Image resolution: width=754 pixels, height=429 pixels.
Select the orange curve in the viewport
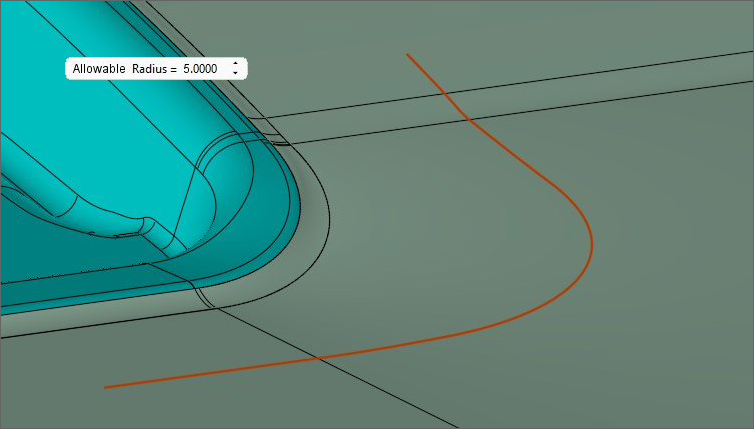[x=591, y=245]
